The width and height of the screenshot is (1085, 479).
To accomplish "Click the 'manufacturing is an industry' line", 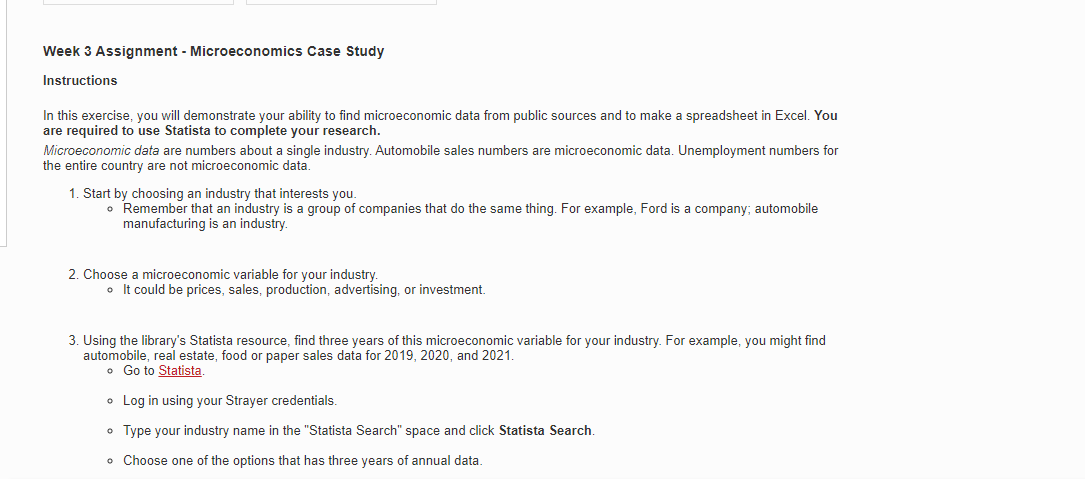I will pyautogui.click(x=205, y=224).
